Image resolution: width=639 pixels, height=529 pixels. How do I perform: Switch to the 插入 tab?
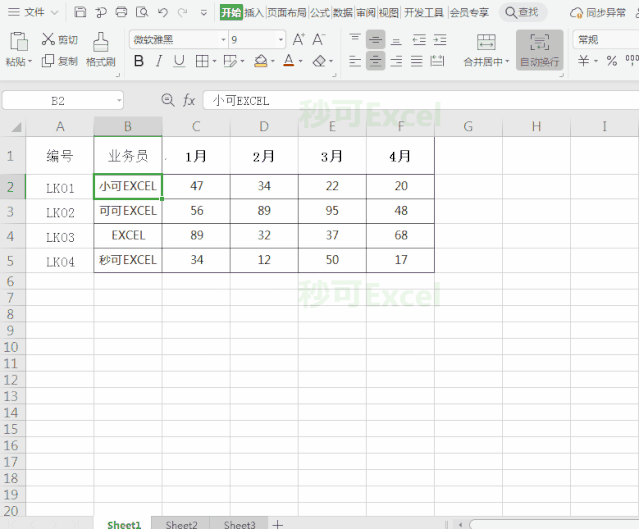pos(254,13)
